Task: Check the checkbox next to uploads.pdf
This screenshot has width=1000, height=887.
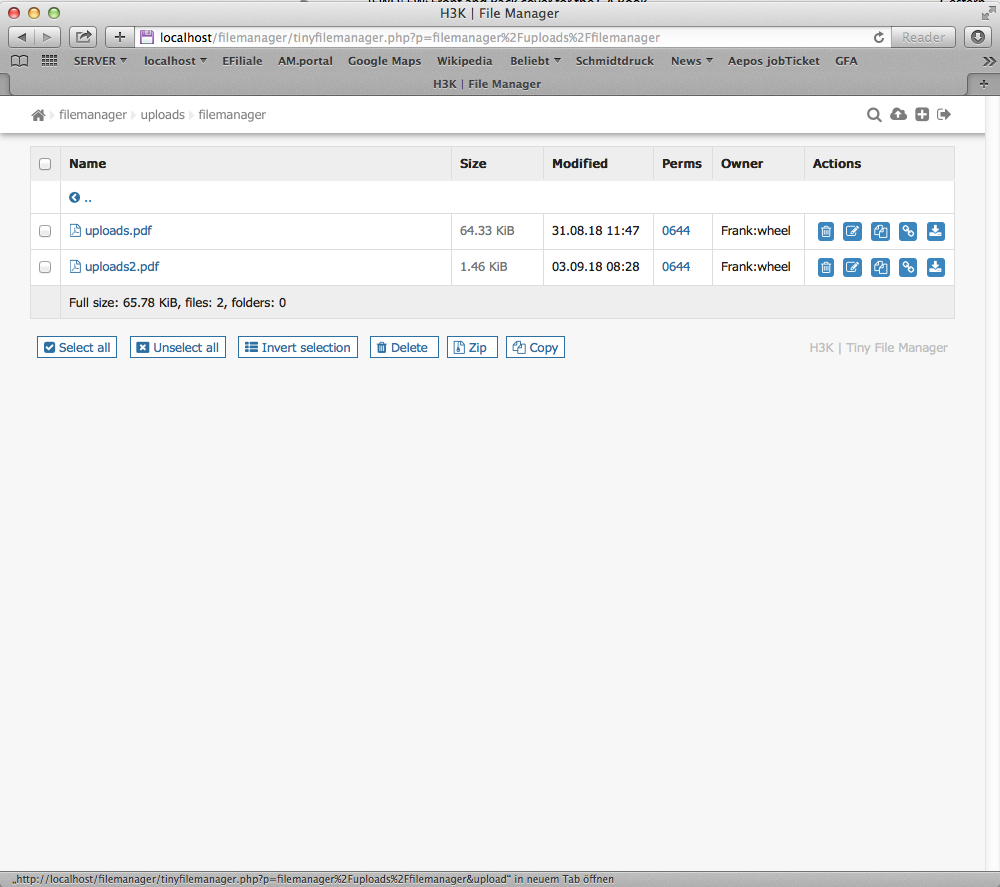Action: coord(44,231)
